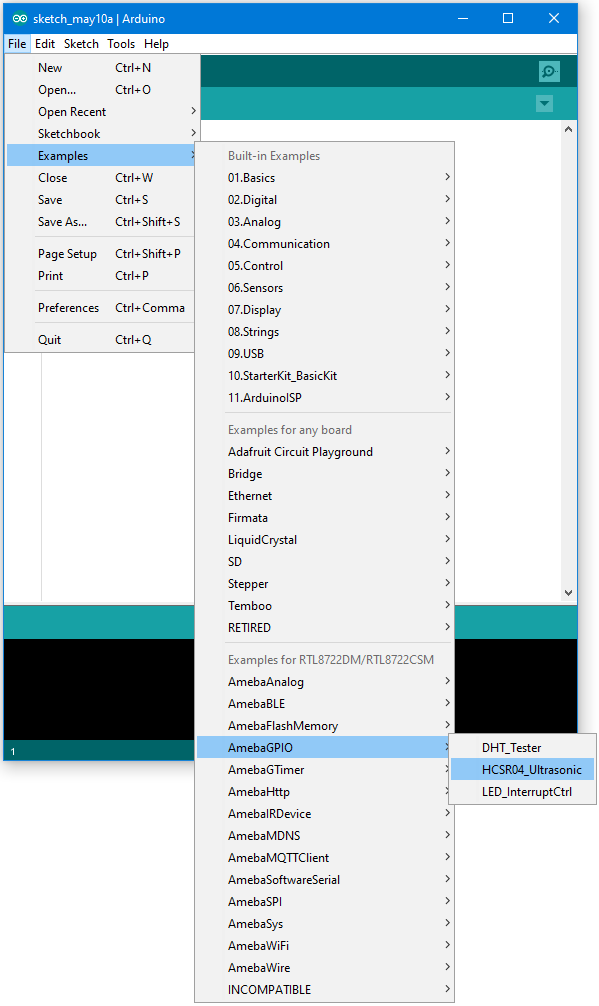Click Save in the File menu
599x1006 pixels.
click(x=101, y=200)
